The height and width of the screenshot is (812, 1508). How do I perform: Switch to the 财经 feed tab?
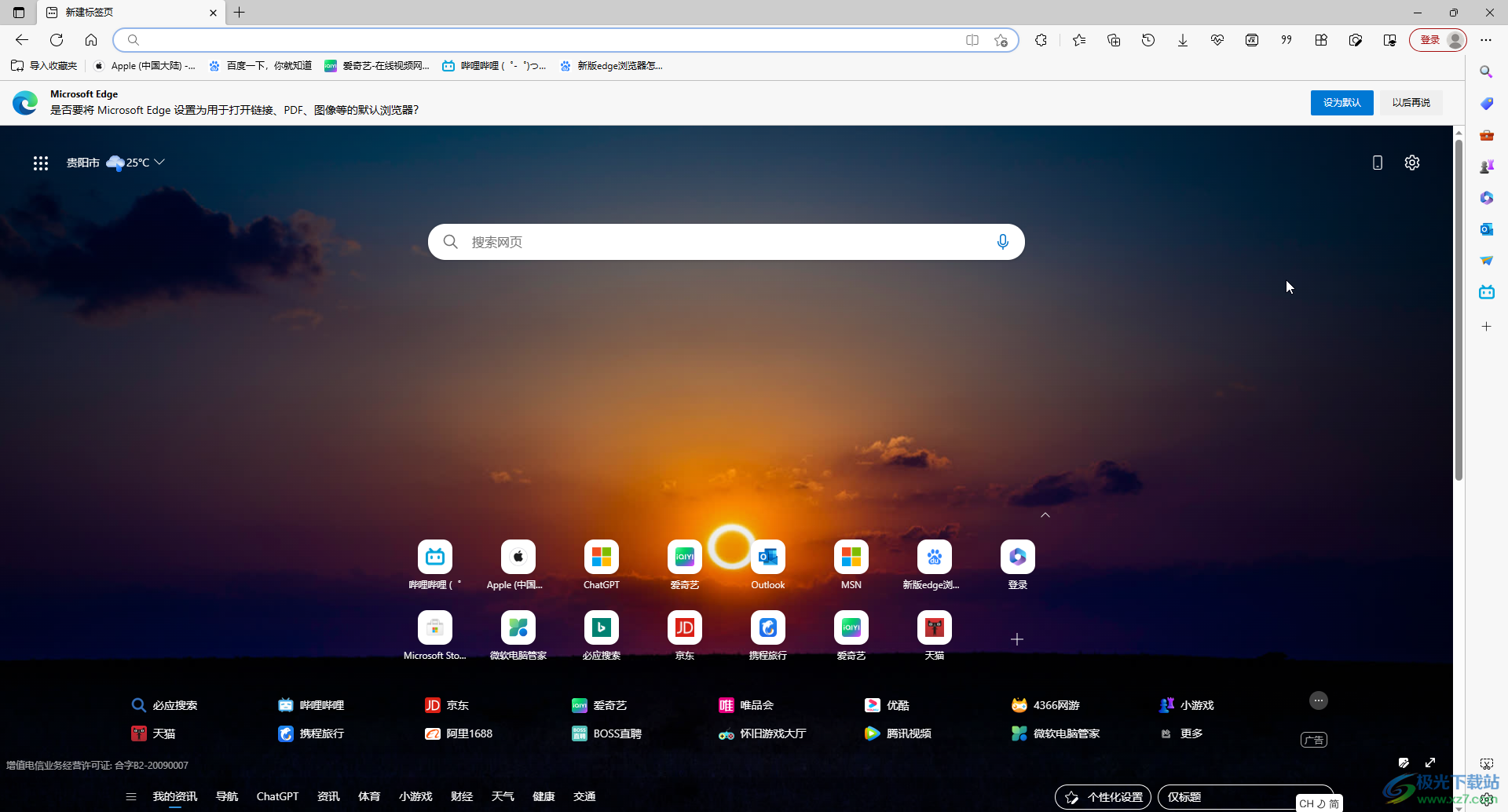click(462, 796)
